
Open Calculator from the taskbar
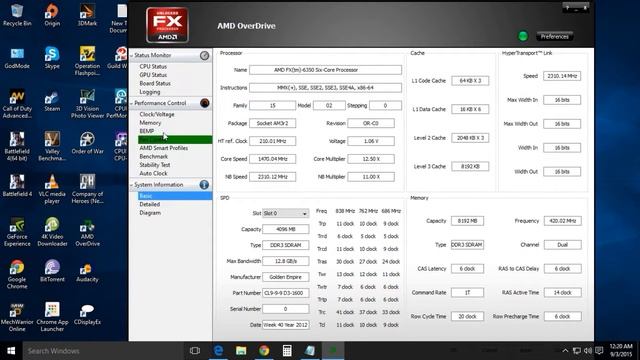[287, 351]
